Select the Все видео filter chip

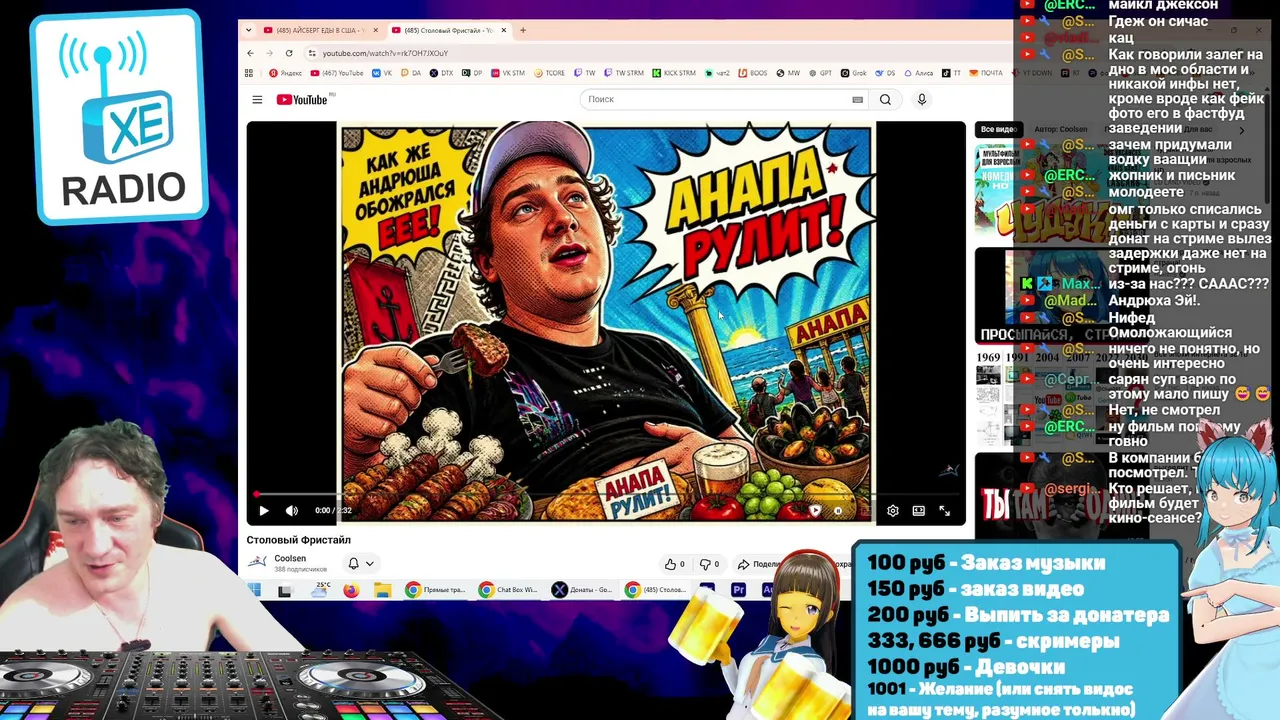(x=998, y=129)
